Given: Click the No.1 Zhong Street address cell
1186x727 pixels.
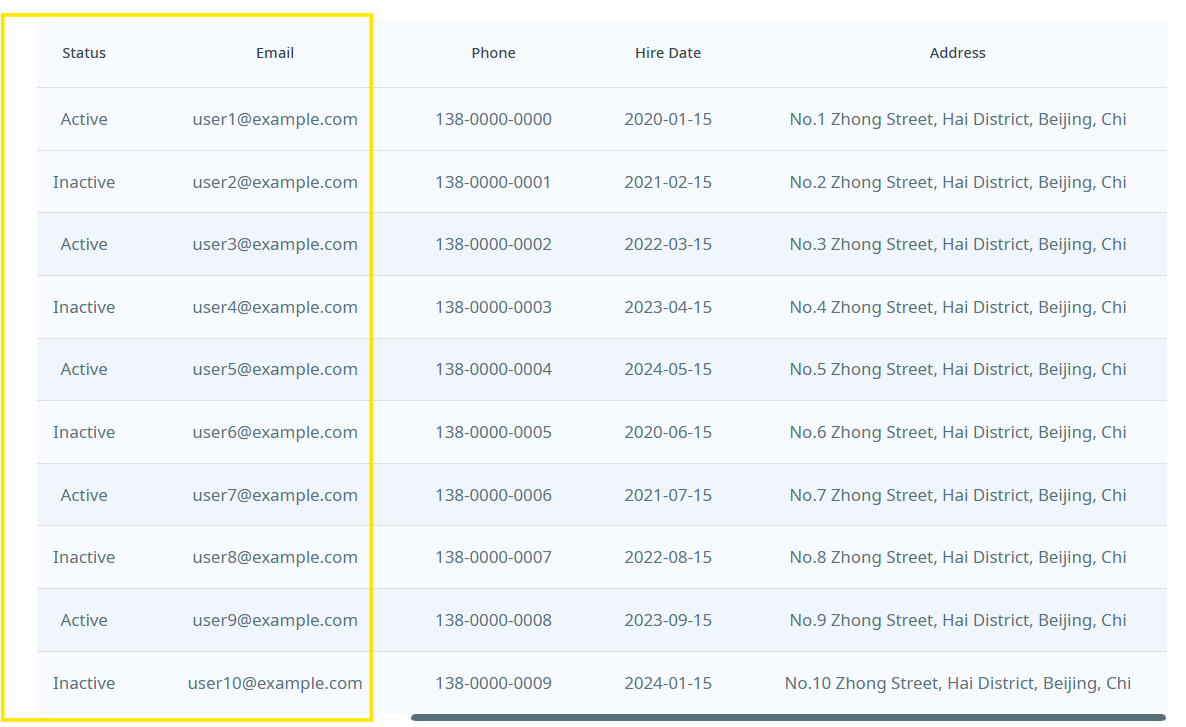Looking at the screenshot, I should [x=958, y=120].
